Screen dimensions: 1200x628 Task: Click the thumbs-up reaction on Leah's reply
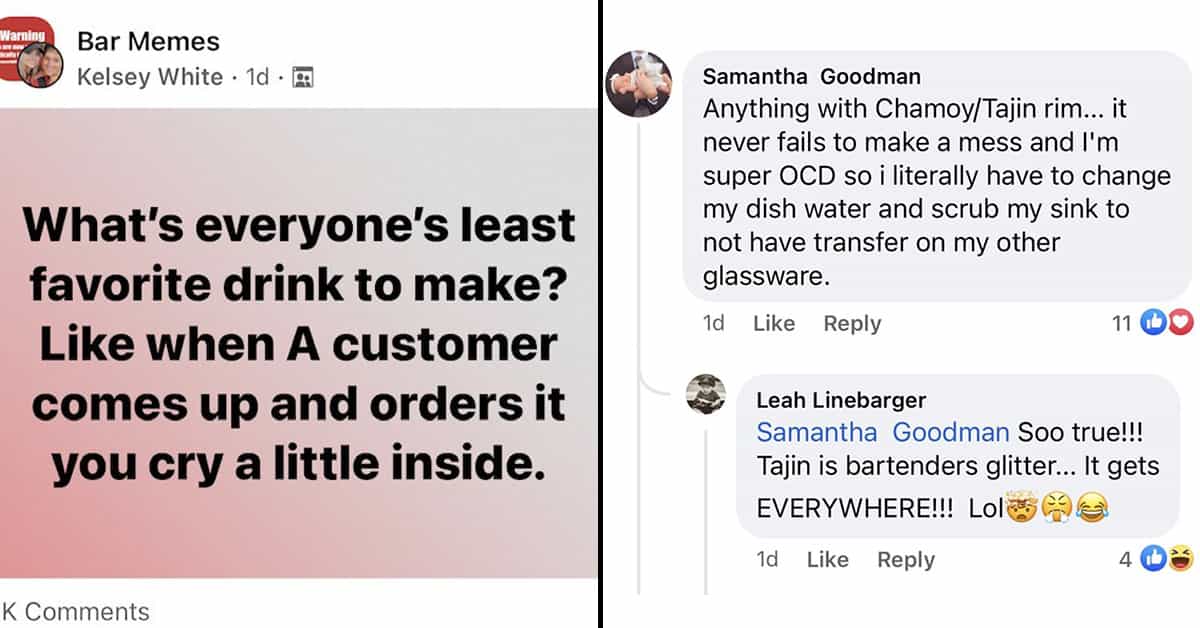(1155, 559)
